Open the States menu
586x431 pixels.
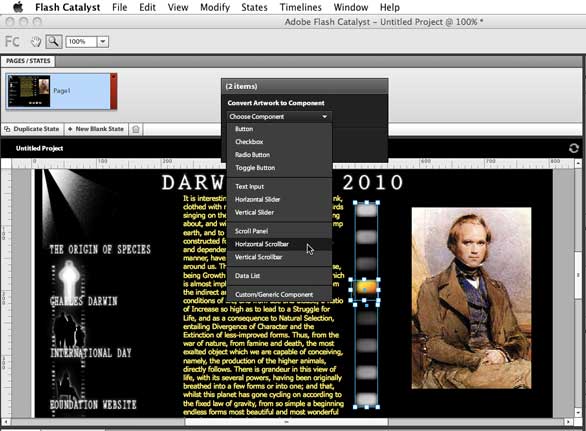[255, 7]
